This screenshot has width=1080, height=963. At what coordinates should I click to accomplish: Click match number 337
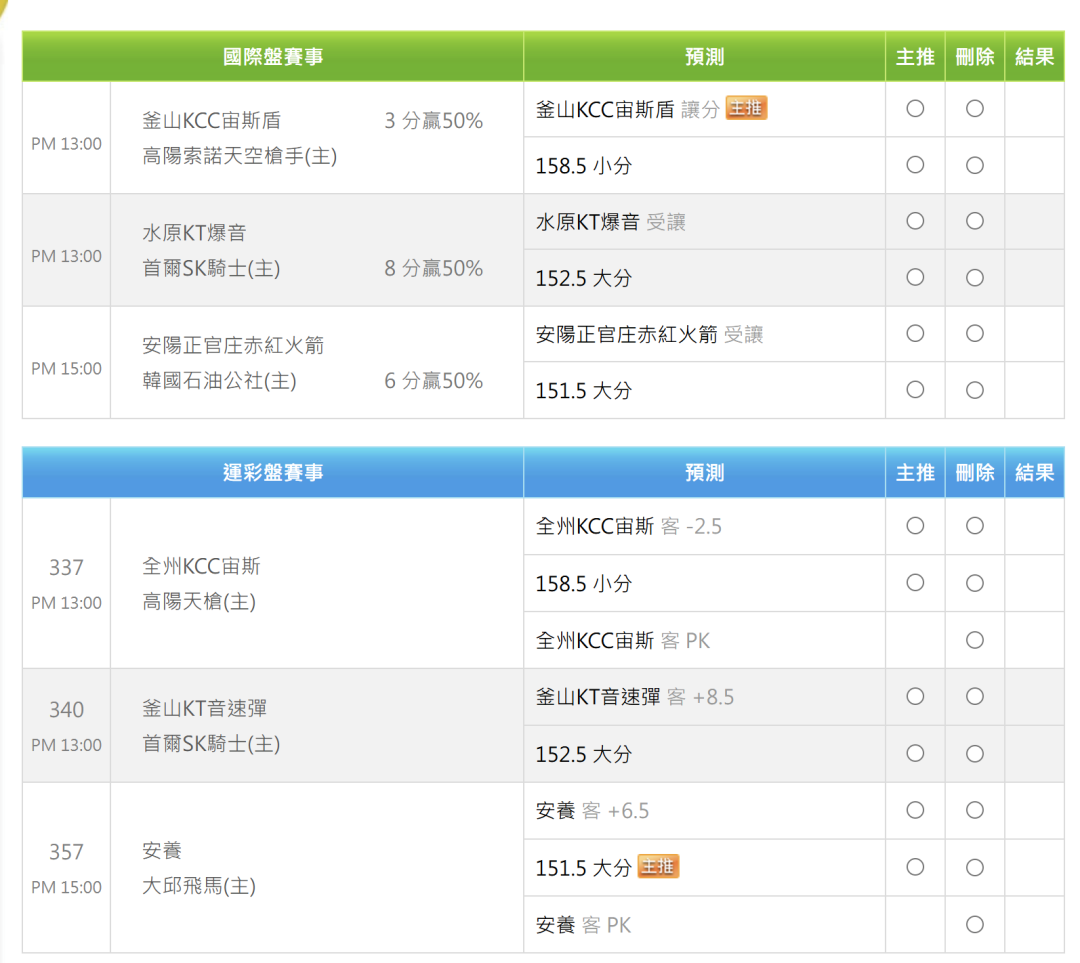[x=66, y=568]
